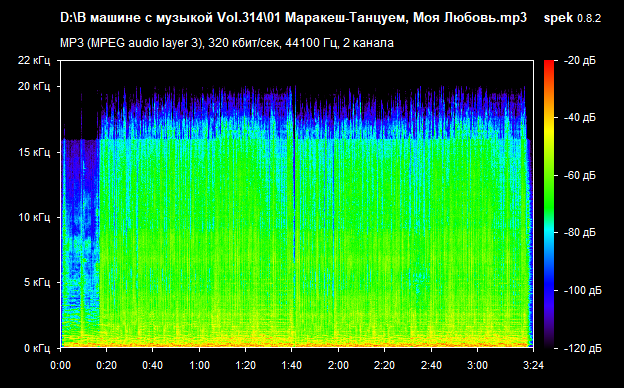Click the 5 кГц frequency axis label
The image size is (624, 388).
[x=37, y=283]
